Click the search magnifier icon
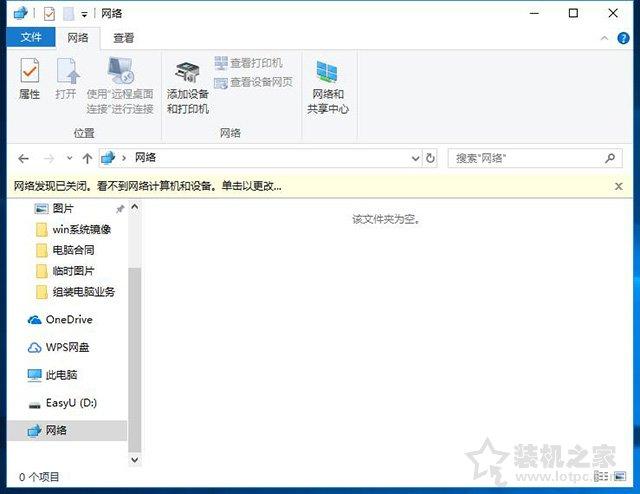 610,158
